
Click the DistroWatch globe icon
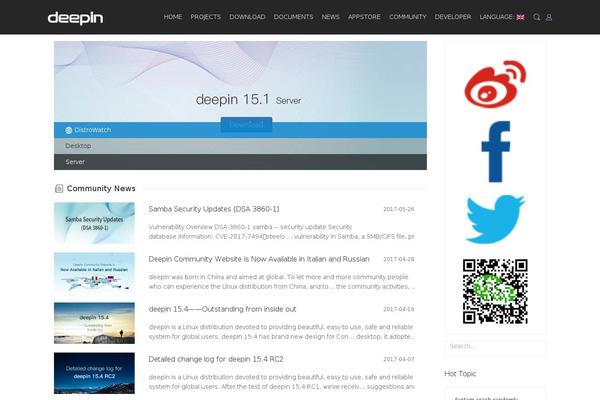[x=68, y=130]
